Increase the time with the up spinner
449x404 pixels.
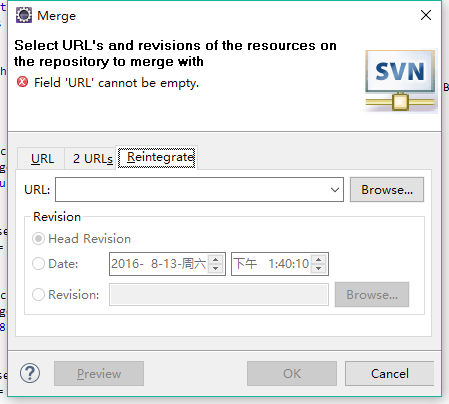pyautogui.click(x=319, y=259)
